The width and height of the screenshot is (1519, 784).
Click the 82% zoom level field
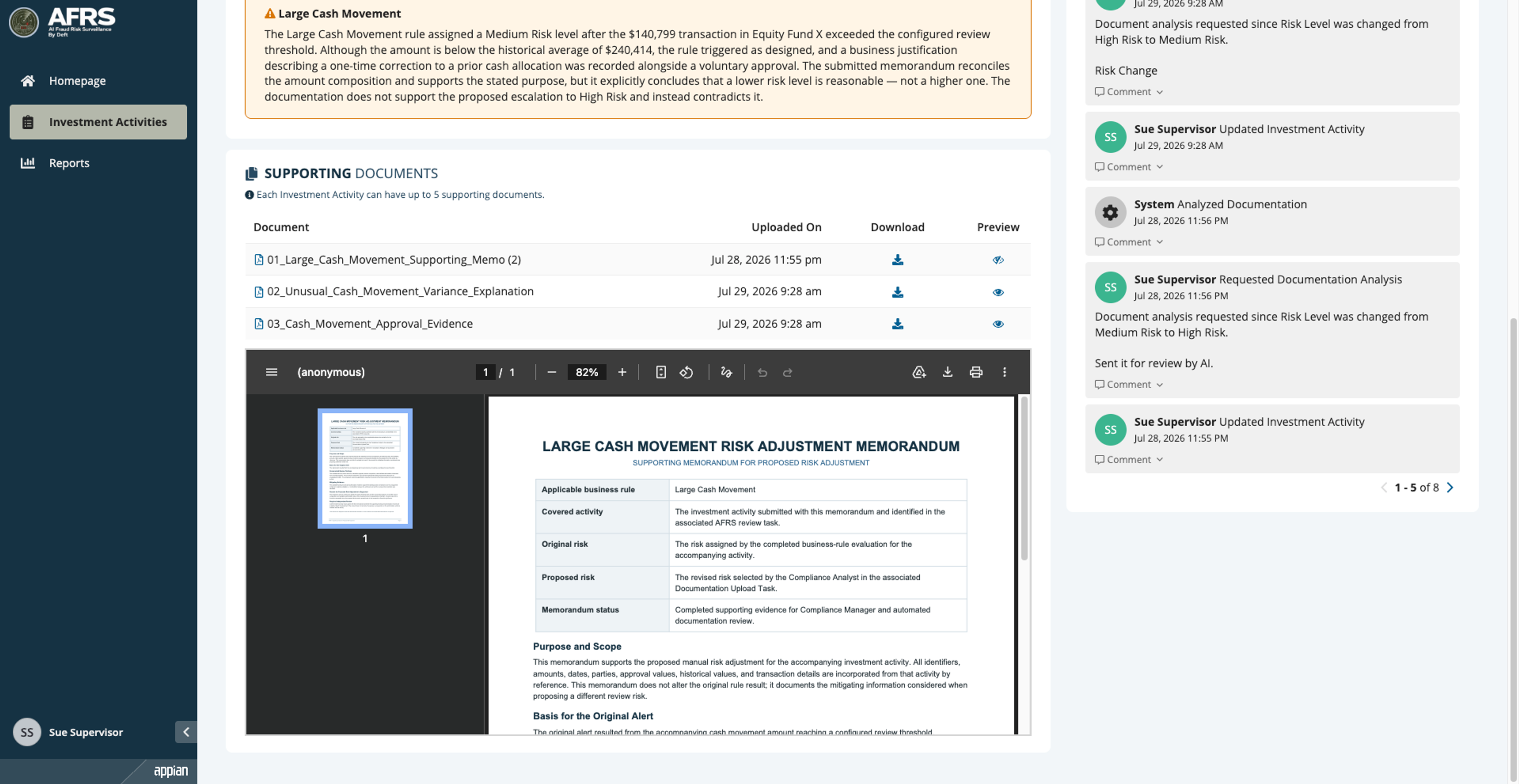click(x=587, y=372)
